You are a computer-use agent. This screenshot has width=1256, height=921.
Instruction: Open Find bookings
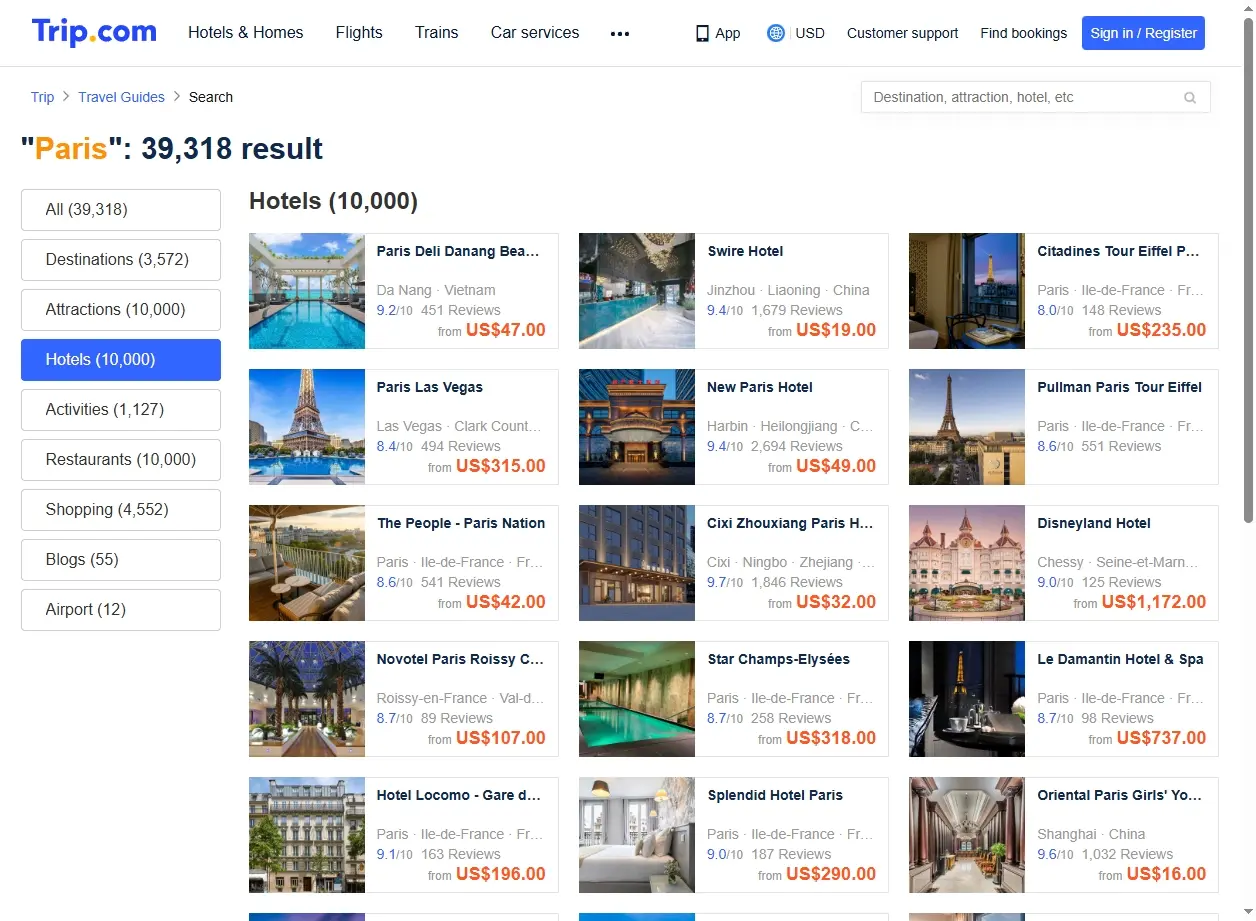(x=1023, y=33)
